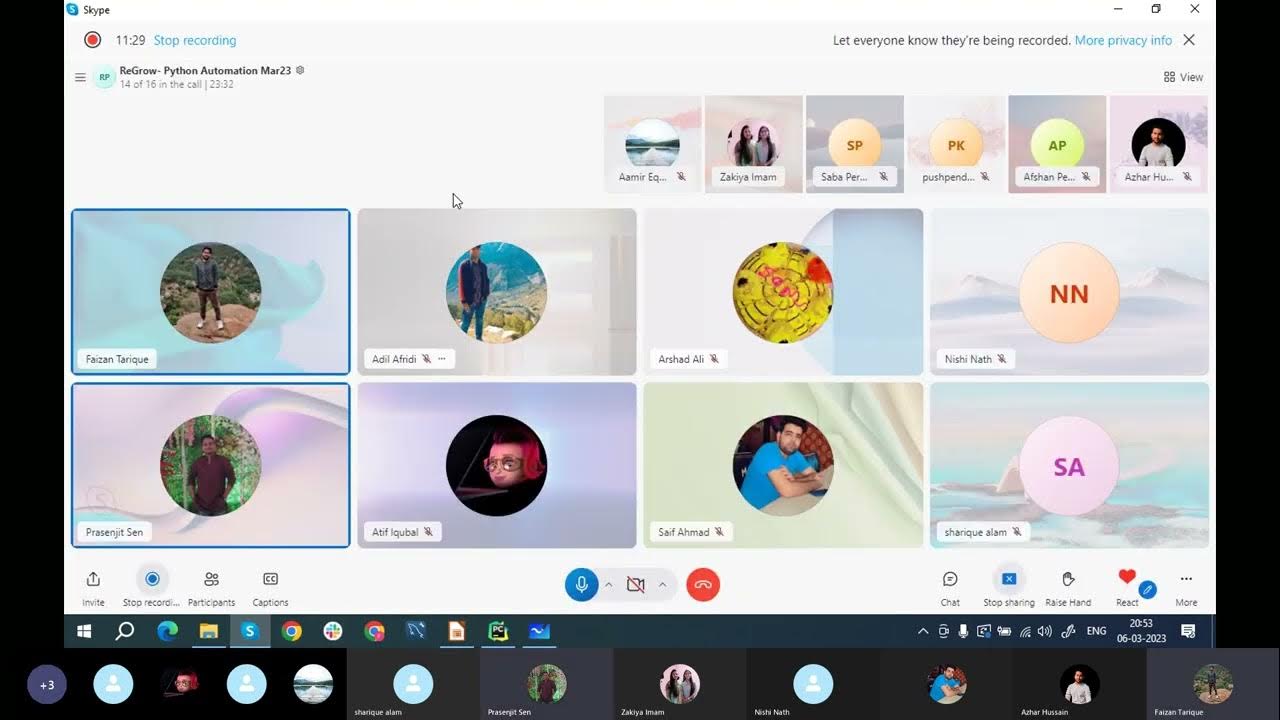Select Arshad Ali's tile
This screenshot has height=720, width=1280.
coord(783,292)
